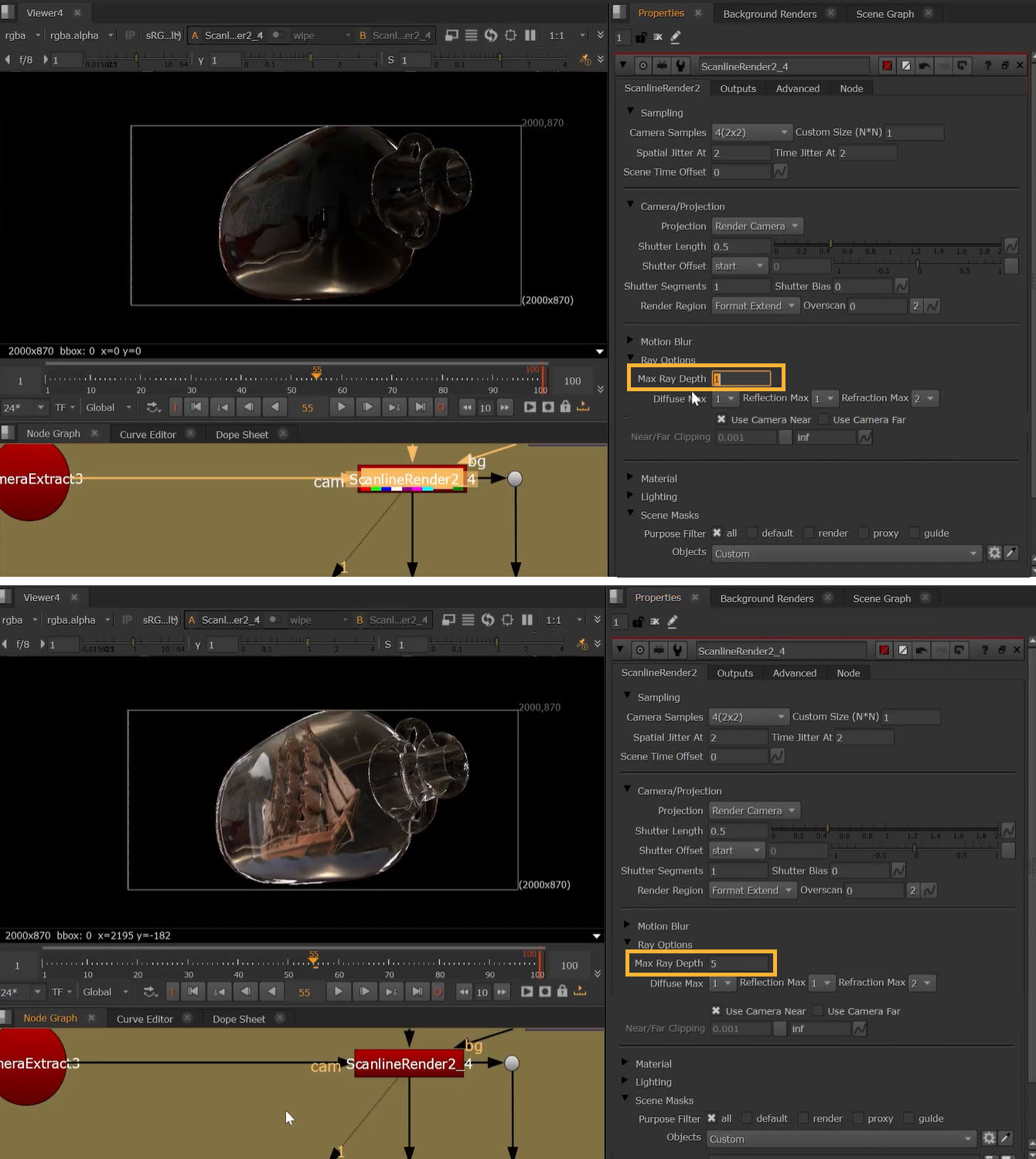Pause the upper viewer with the pause icon
Image resolution: width=1036 pixels, height=1159 pixels.
pos(530,36)
